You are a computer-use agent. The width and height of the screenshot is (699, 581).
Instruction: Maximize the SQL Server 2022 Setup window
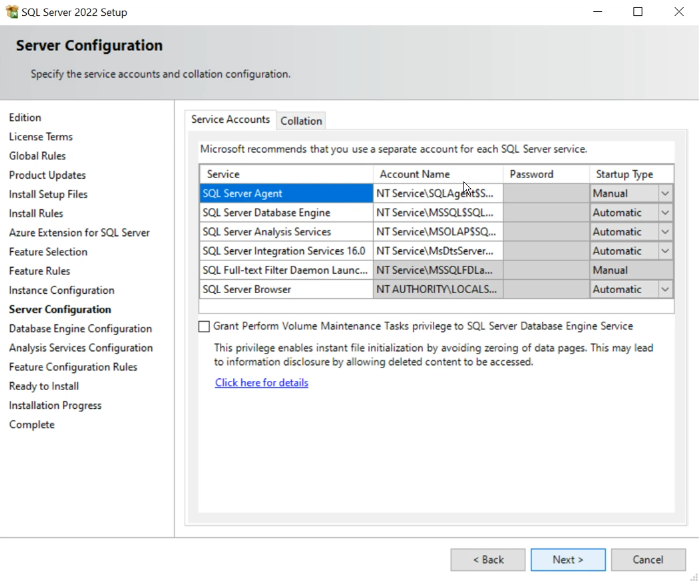[638, 12]
